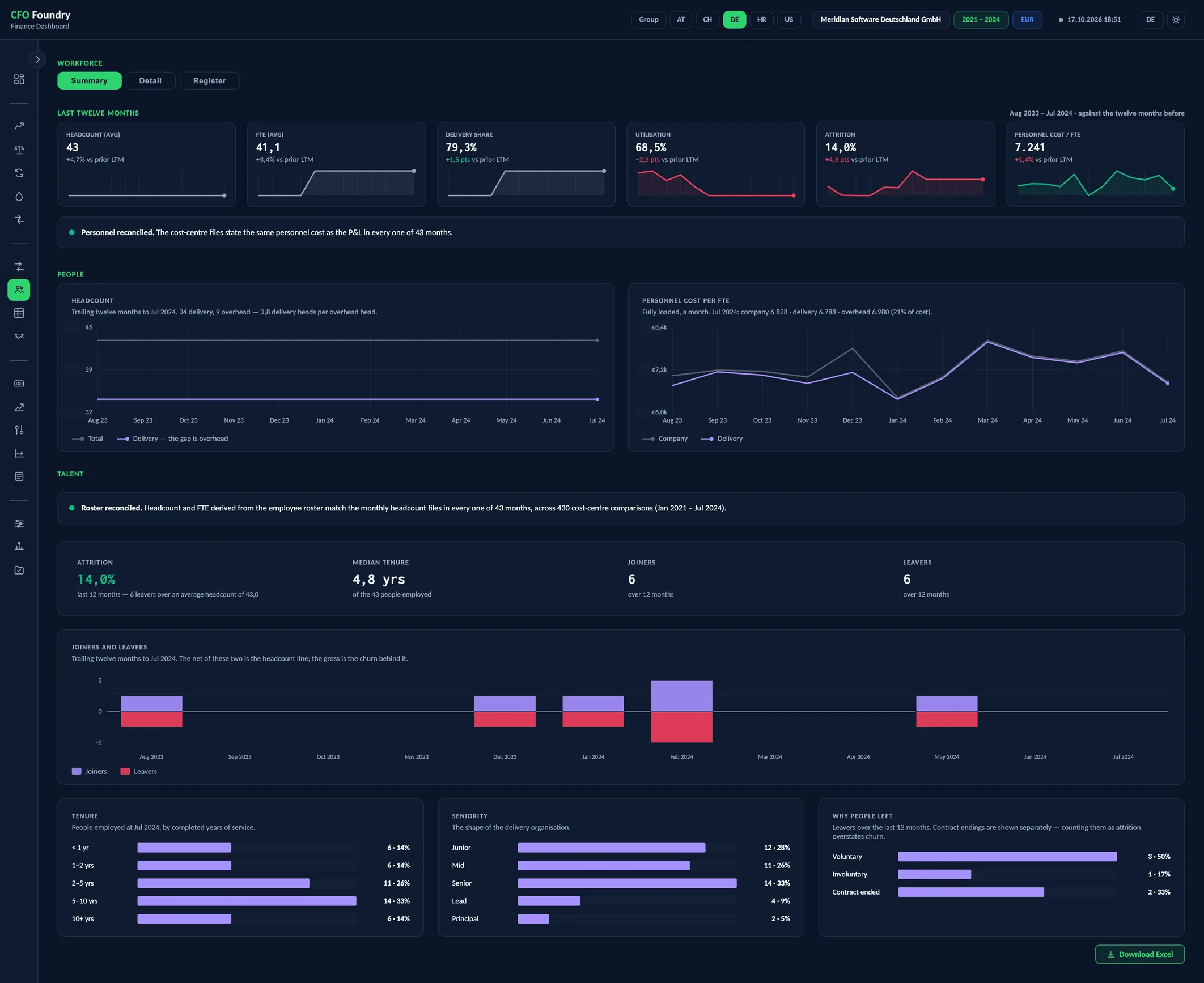The width and height of the screenshot is (1204, 983).
Task: Select the CH entity toggle
Action: click(707, 20)
